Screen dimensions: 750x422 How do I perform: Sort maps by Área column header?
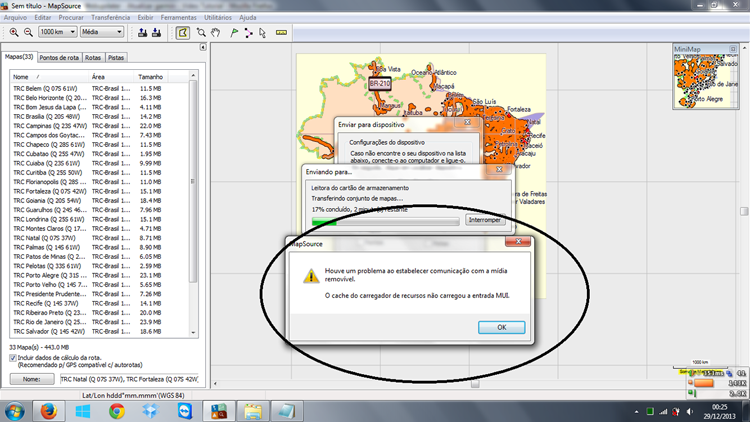click(x=111, y=77)
